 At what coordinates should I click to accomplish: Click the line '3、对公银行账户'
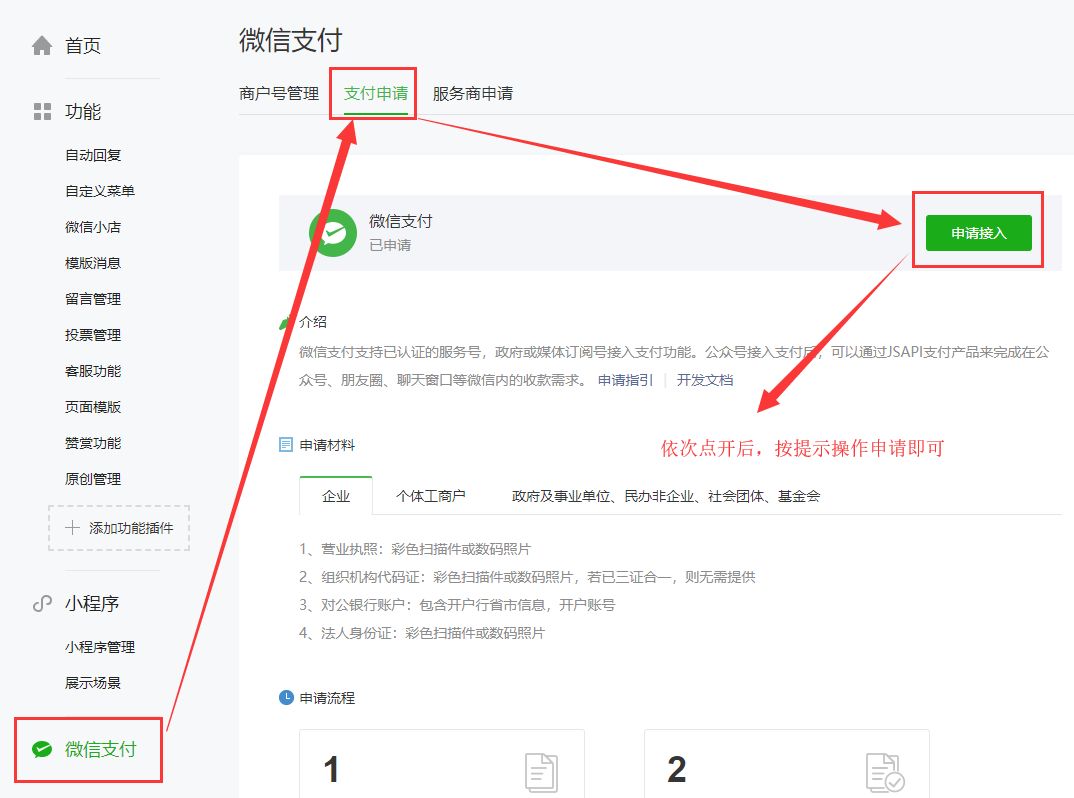pyautogui.click(x=457, y=606)
